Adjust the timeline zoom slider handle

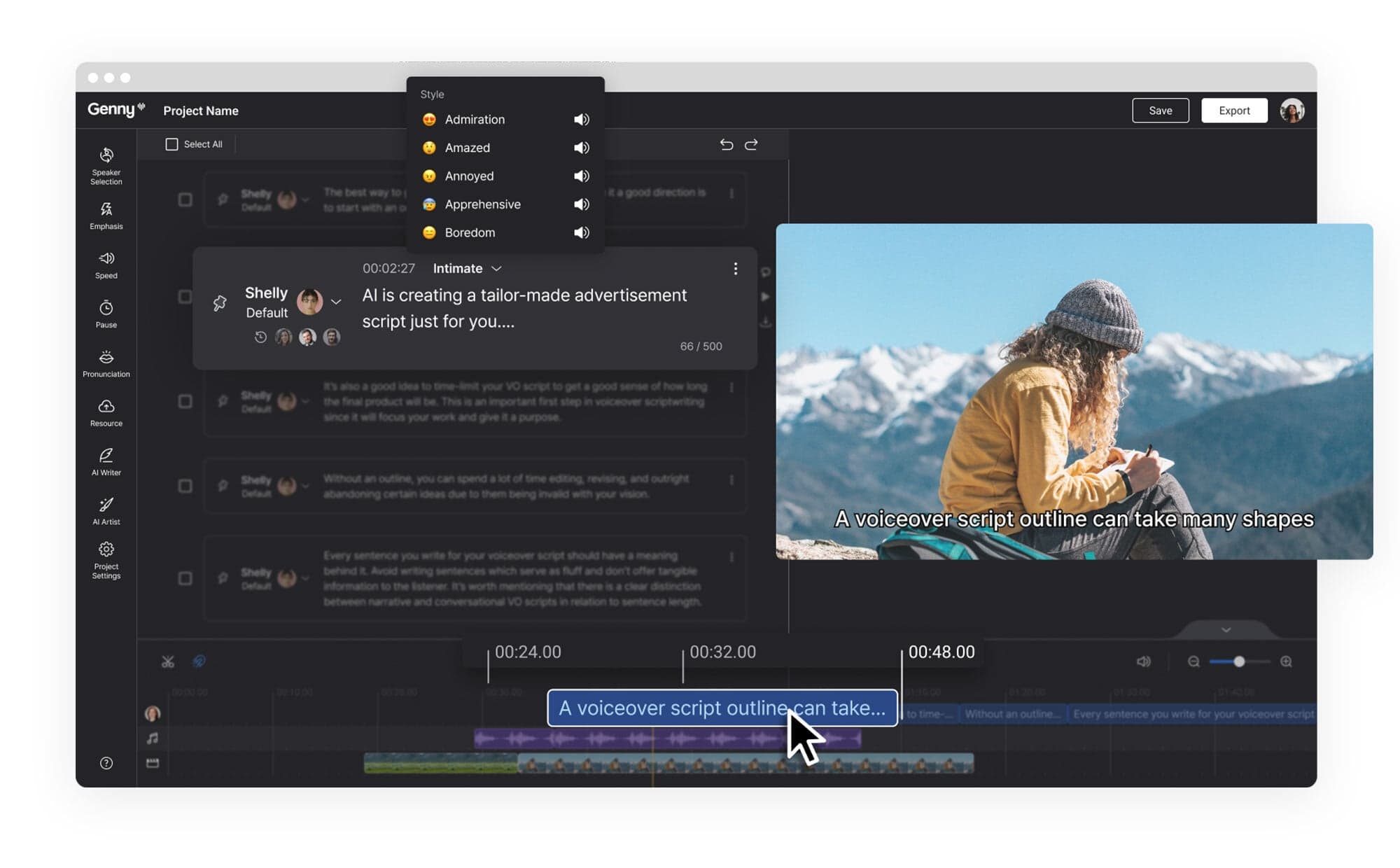tap(1238, 661)
